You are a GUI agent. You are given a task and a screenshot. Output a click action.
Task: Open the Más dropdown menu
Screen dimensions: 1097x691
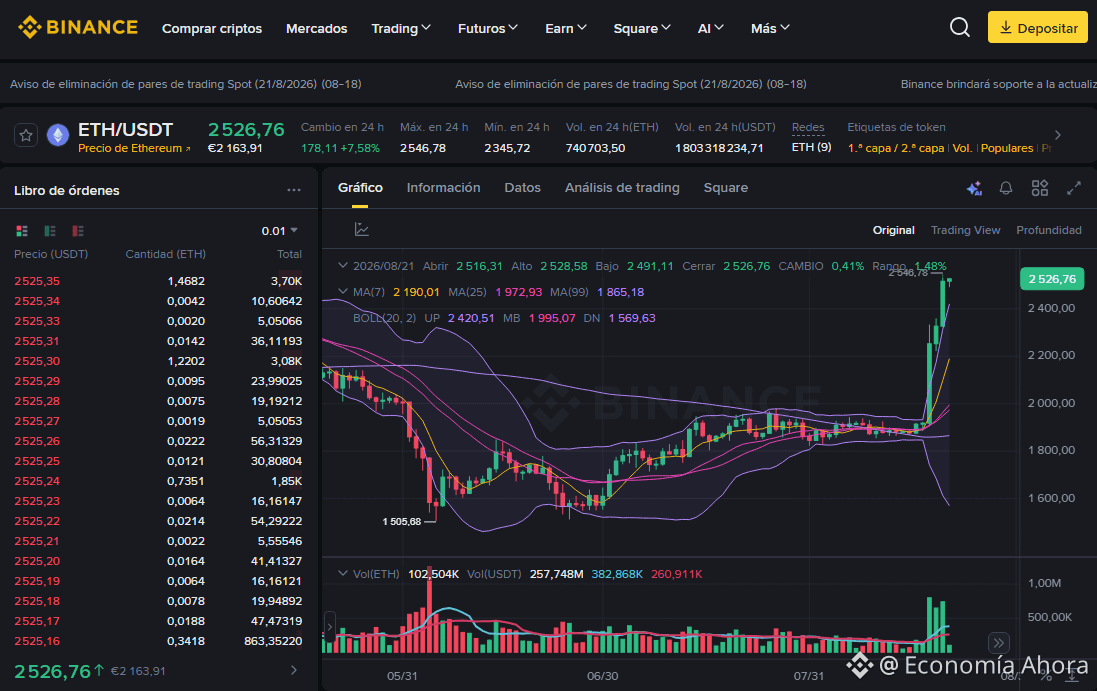(770, 28)
